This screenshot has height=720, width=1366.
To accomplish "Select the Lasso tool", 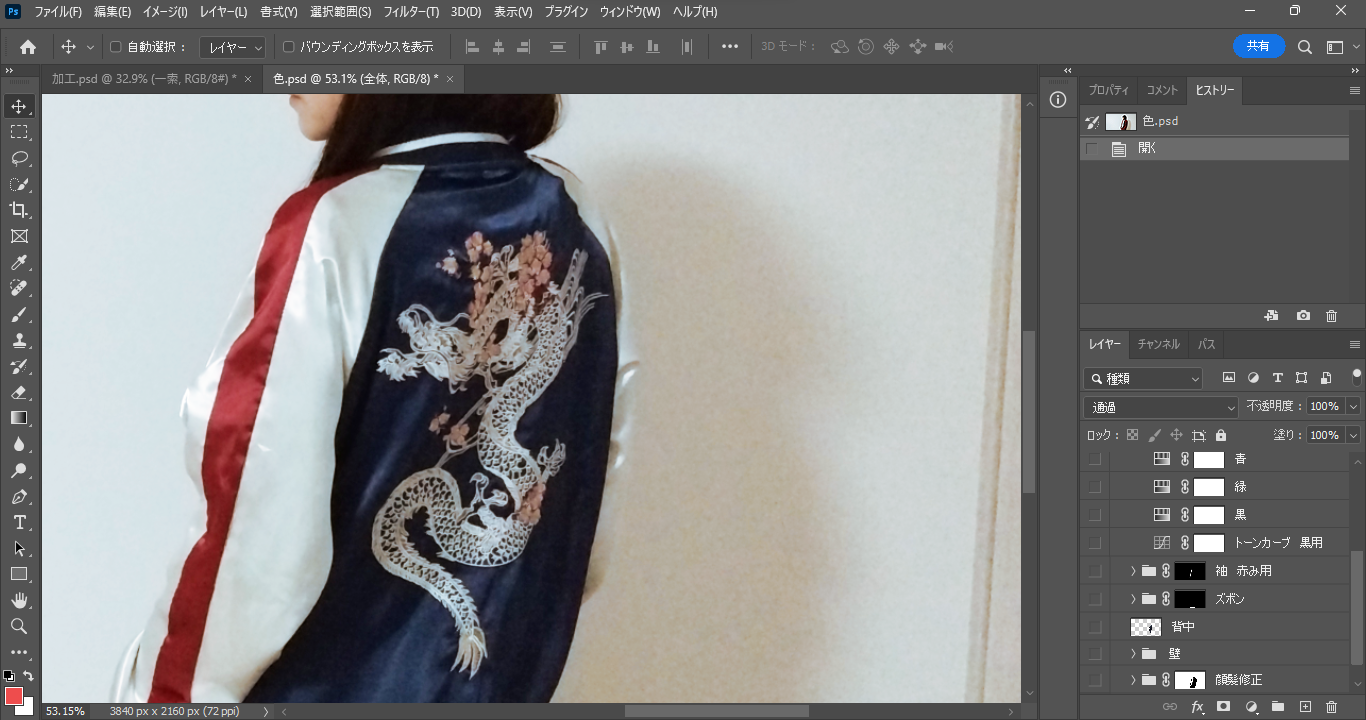I will (x=19, y=158).
